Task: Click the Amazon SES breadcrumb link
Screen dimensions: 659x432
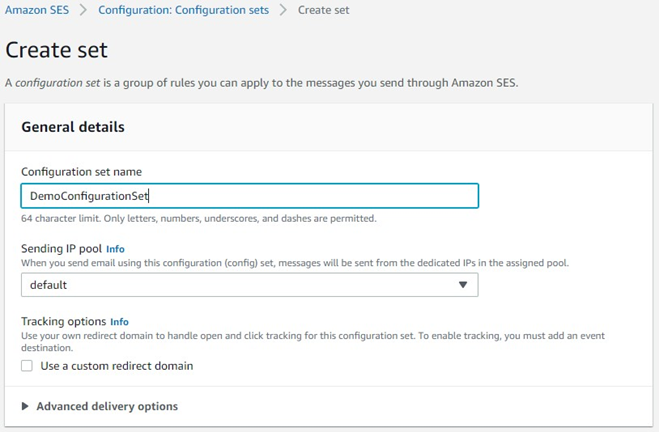Action: [38, 10]
